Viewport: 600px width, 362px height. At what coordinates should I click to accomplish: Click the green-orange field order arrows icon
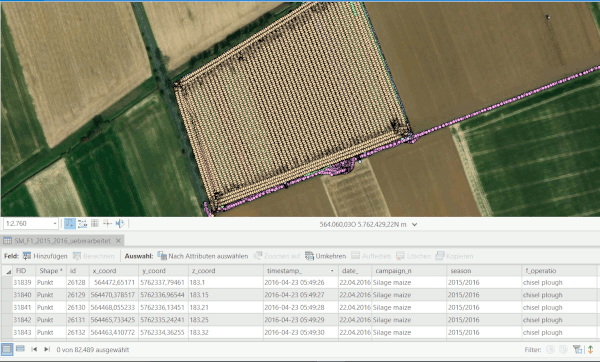(x=591, y=349)
